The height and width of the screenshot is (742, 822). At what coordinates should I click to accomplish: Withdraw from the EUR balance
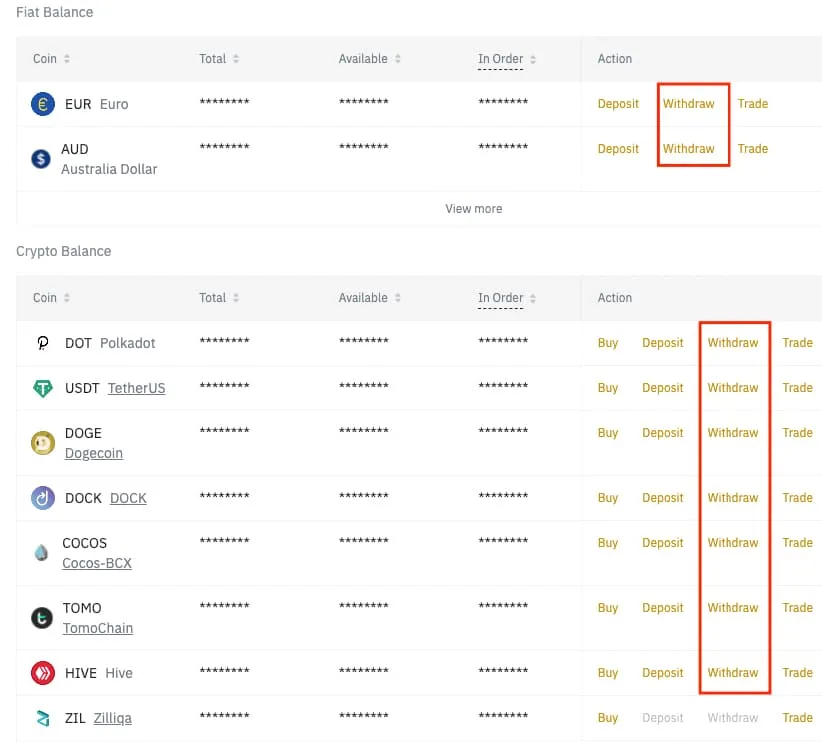click(x=688, y=104)
